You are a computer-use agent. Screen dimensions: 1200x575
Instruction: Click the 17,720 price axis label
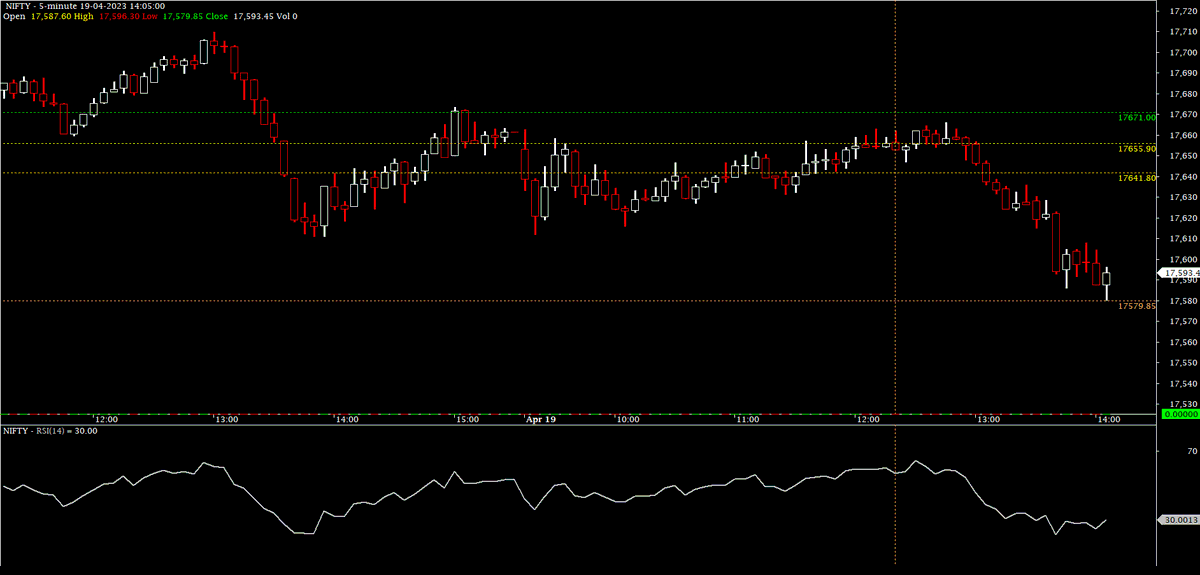[1182, 10]
